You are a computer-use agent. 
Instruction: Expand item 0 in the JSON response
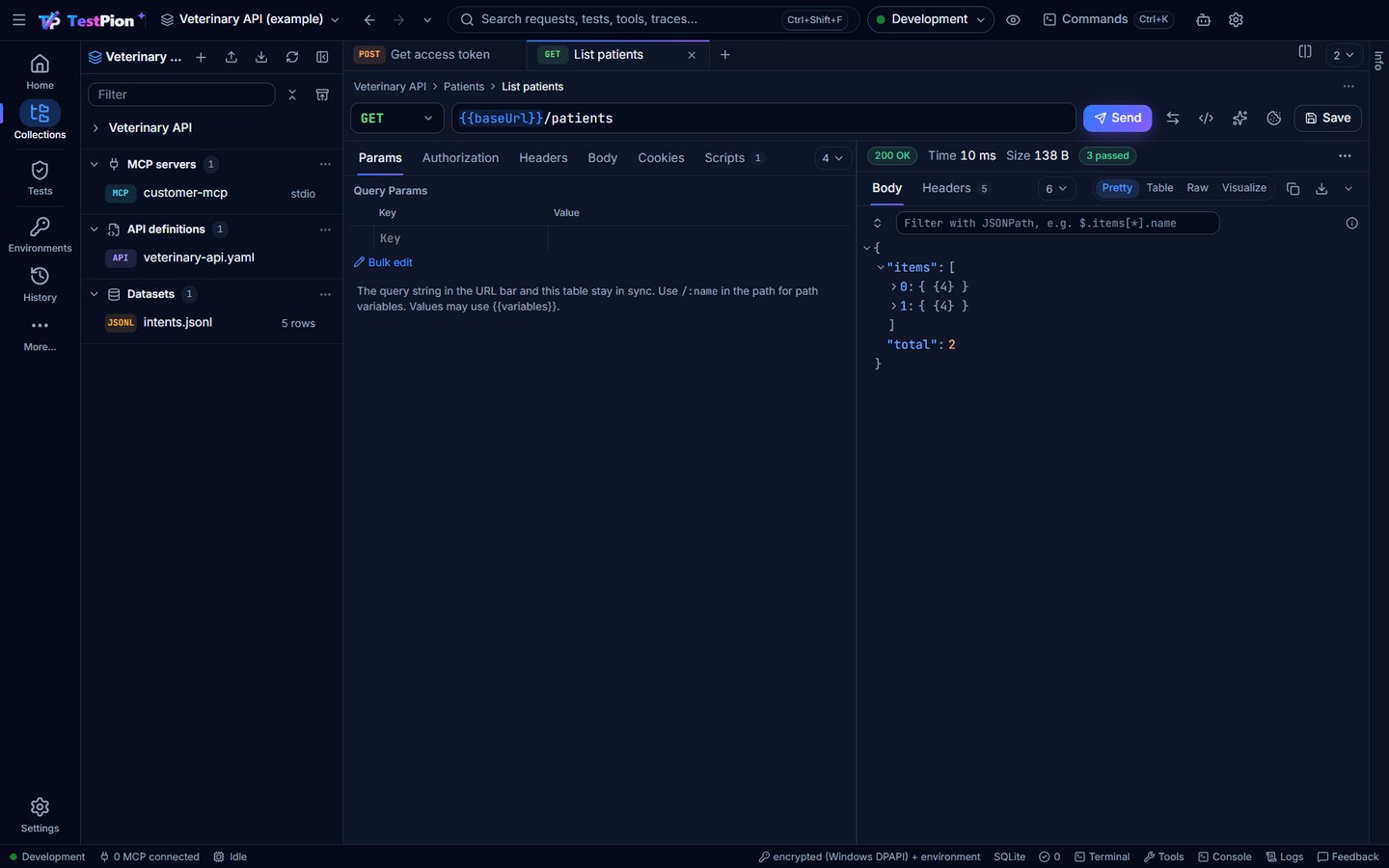point(893,286)
